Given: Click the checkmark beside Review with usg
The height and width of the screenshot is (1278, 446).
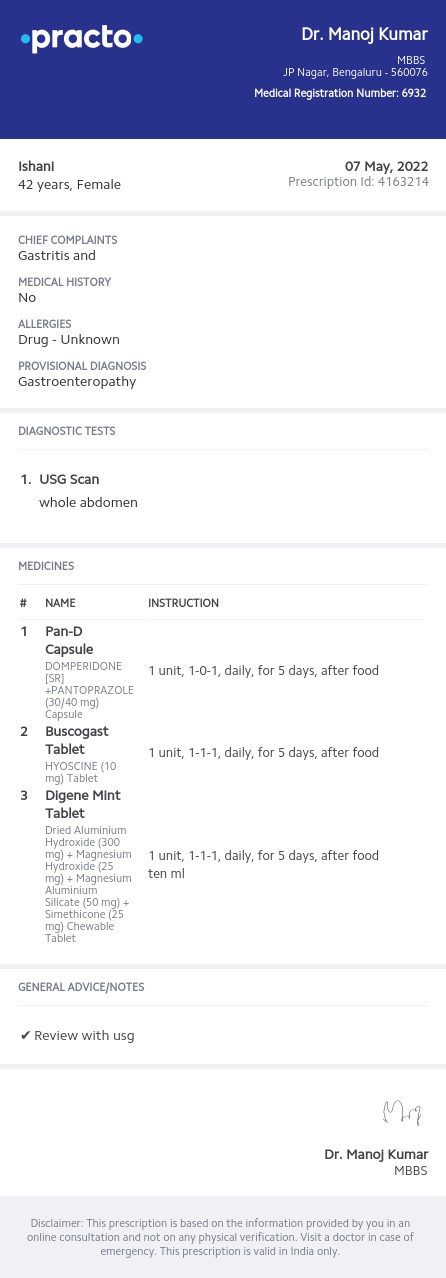Looking at the screenshot, I should point(25,1035).
